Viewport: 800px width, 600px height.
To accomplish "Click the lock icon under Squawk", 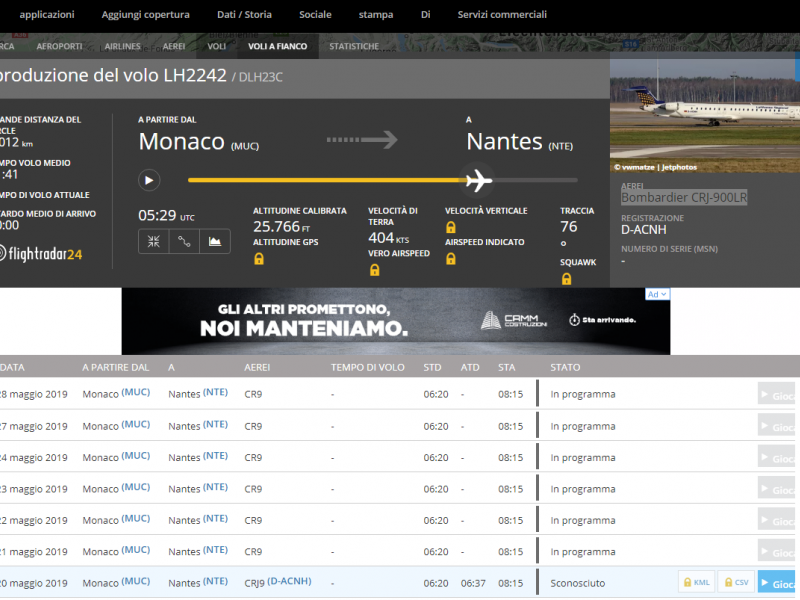I will tap(566, 279).
